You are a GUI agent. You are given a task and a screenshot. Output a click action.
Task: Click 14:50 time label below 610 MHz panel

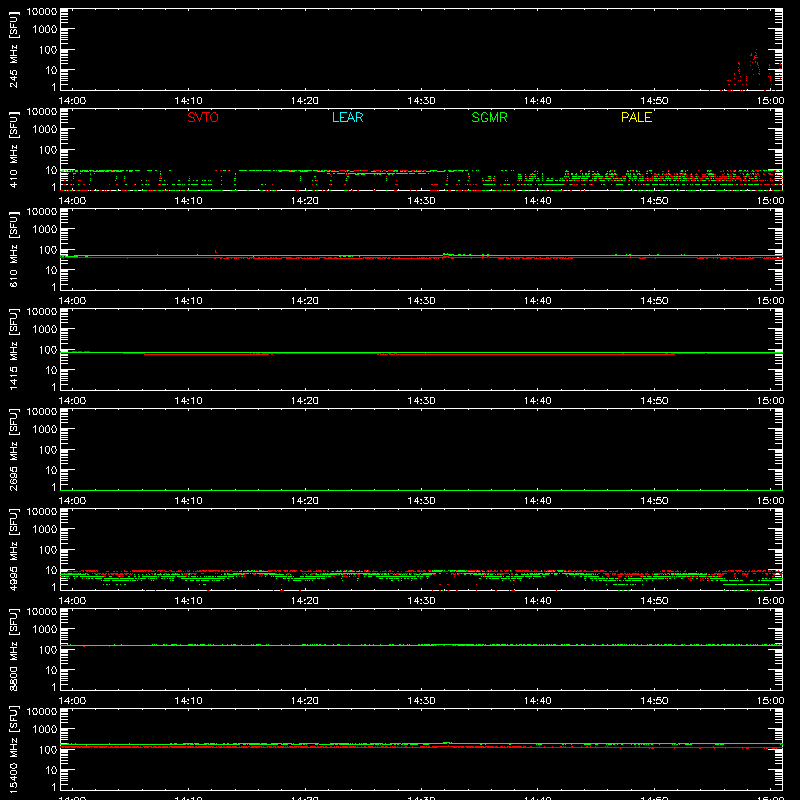click(x=654, y=301)
